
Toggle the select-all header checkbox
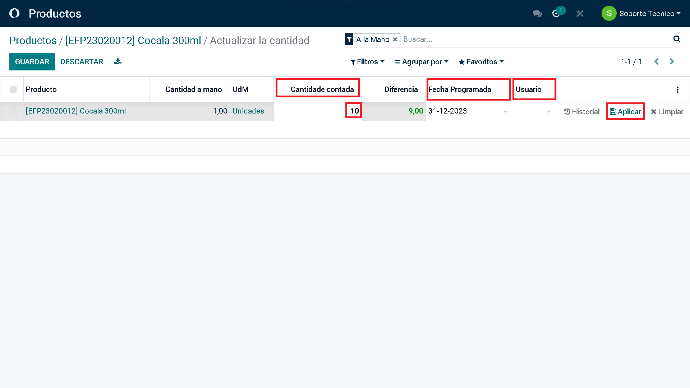coord(13,89)
